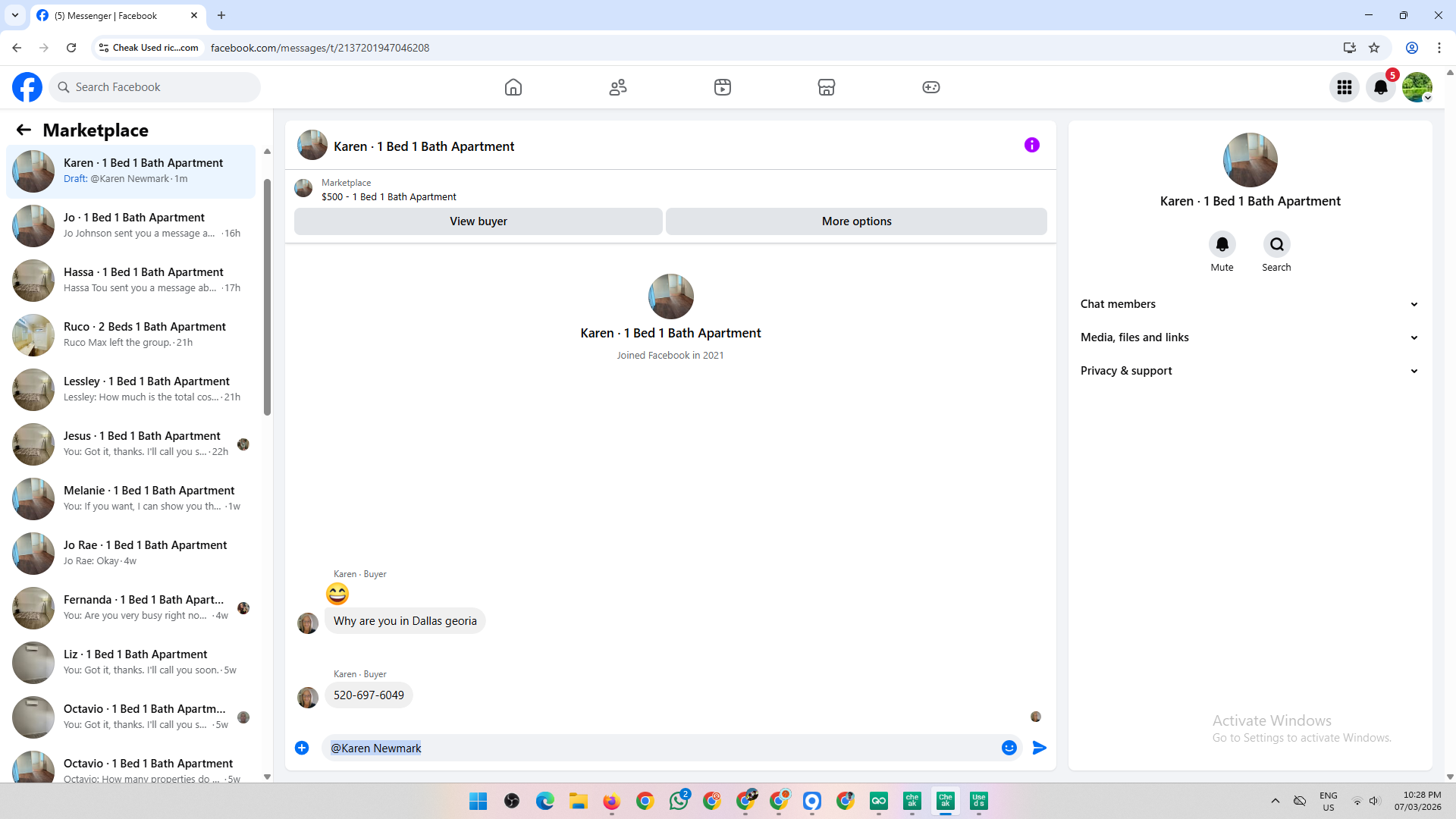Reload the browser page
Image resolution: width=1456 pixels, height=819 pixels.
(71, 48)
